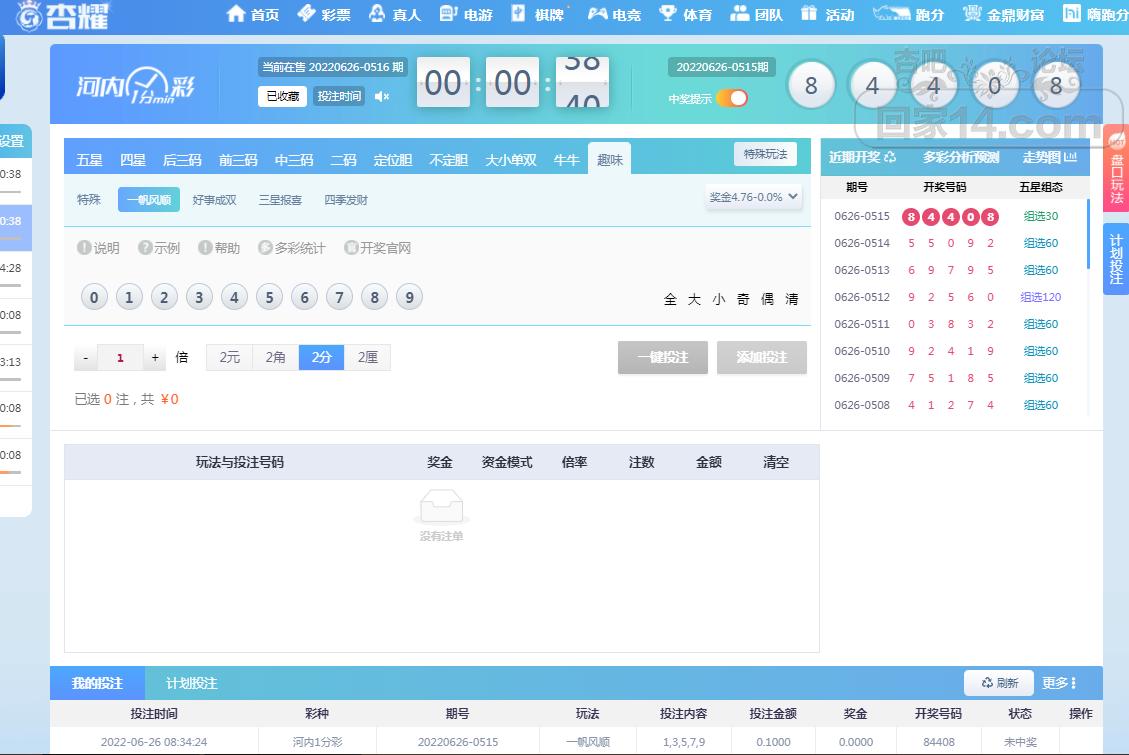Switch to the 计划投注 tab
This screenshot has height=755, width=1129.
click(191, 684)
